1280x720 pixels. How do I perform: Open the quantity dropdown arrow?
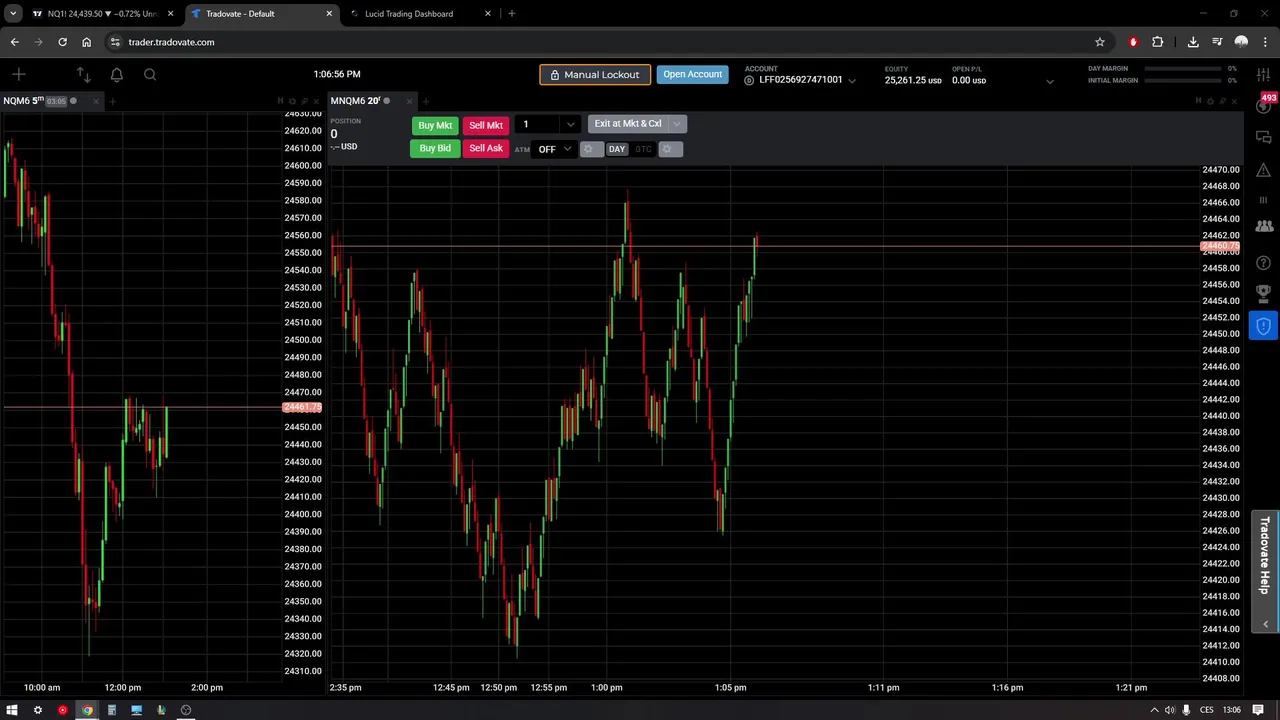570,125
